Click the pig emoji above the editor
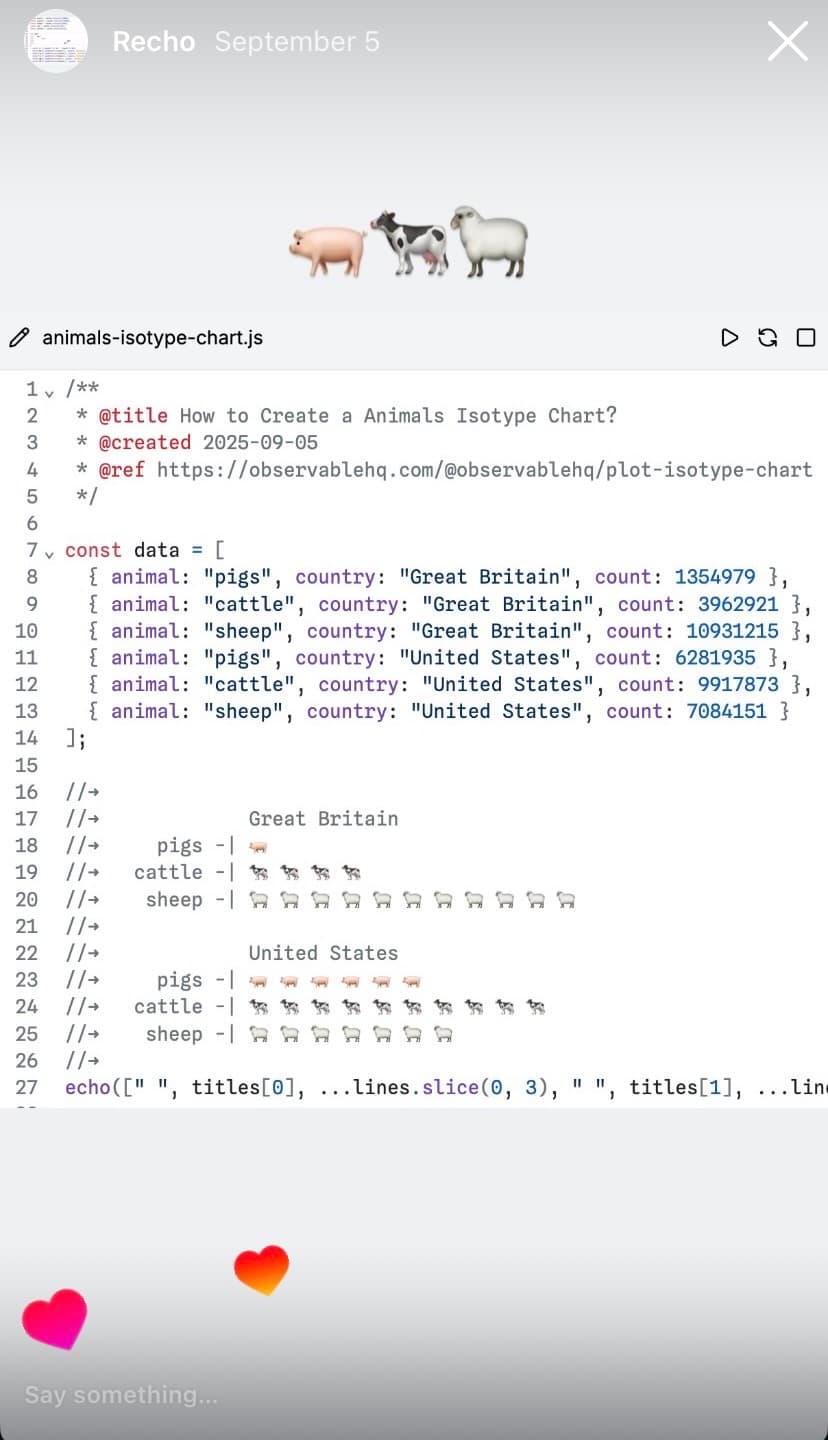 328,248
